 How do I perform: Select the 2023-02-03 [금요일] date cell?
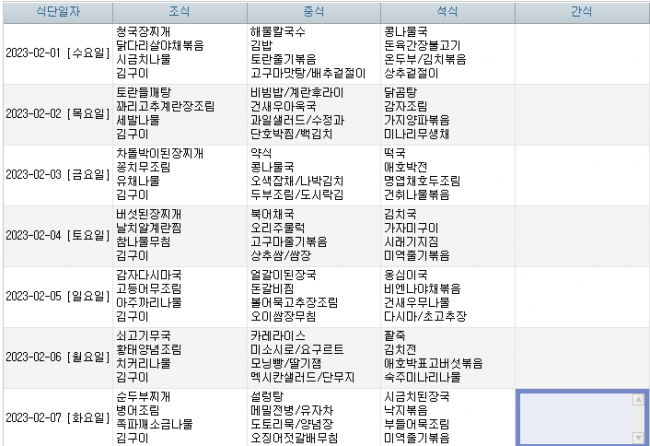[x=55, y=174]
